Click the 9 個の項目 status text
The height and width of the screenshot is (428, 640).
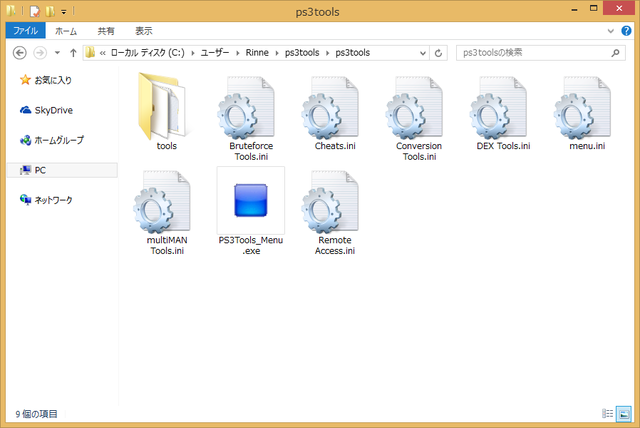(36, 414)
